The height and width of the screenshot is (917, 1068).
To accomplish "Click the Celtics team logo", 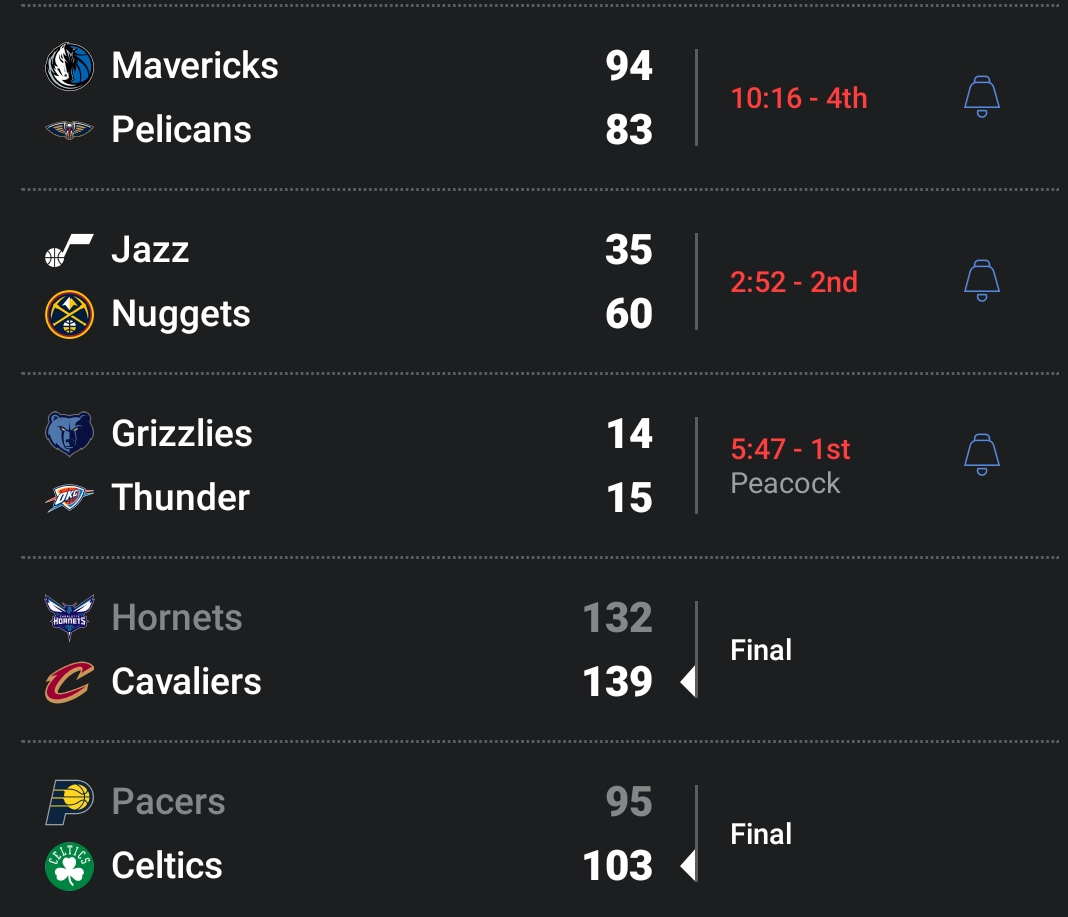I will [69, 866].
